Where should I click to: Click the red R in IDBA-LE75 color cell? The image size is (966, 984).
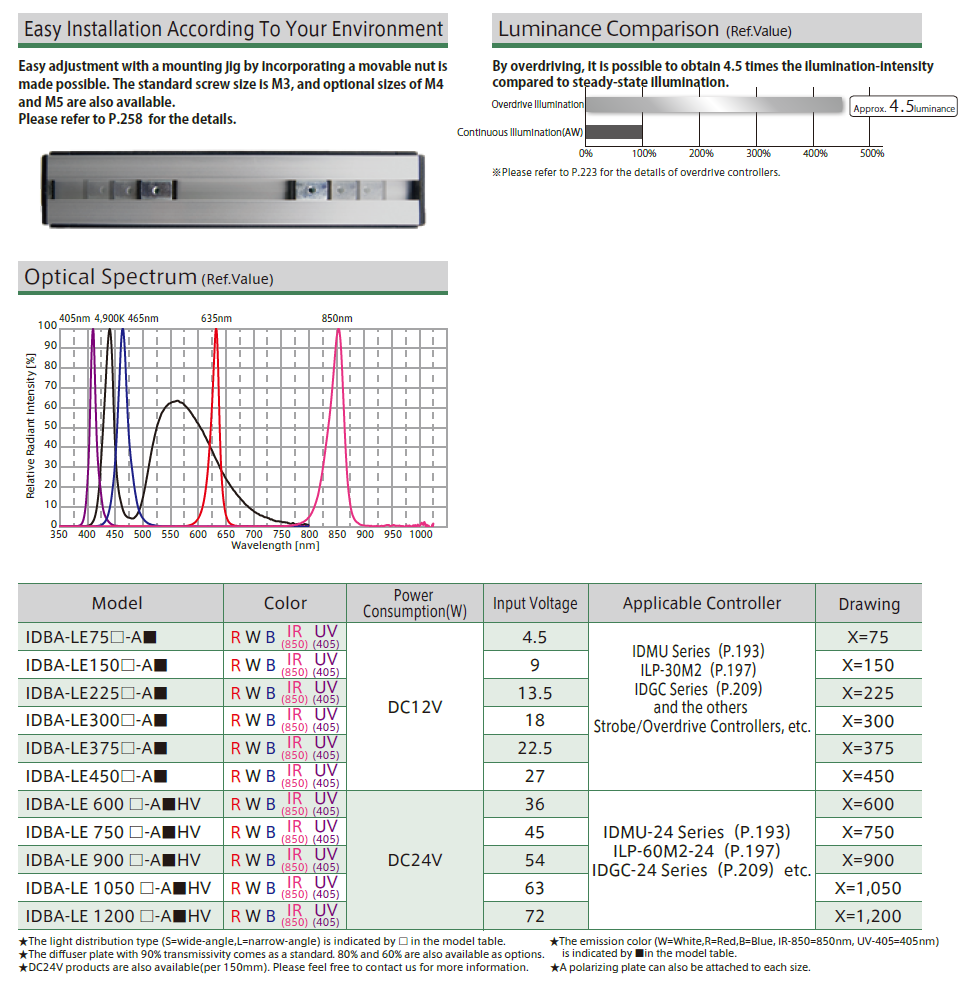point(236,638)
